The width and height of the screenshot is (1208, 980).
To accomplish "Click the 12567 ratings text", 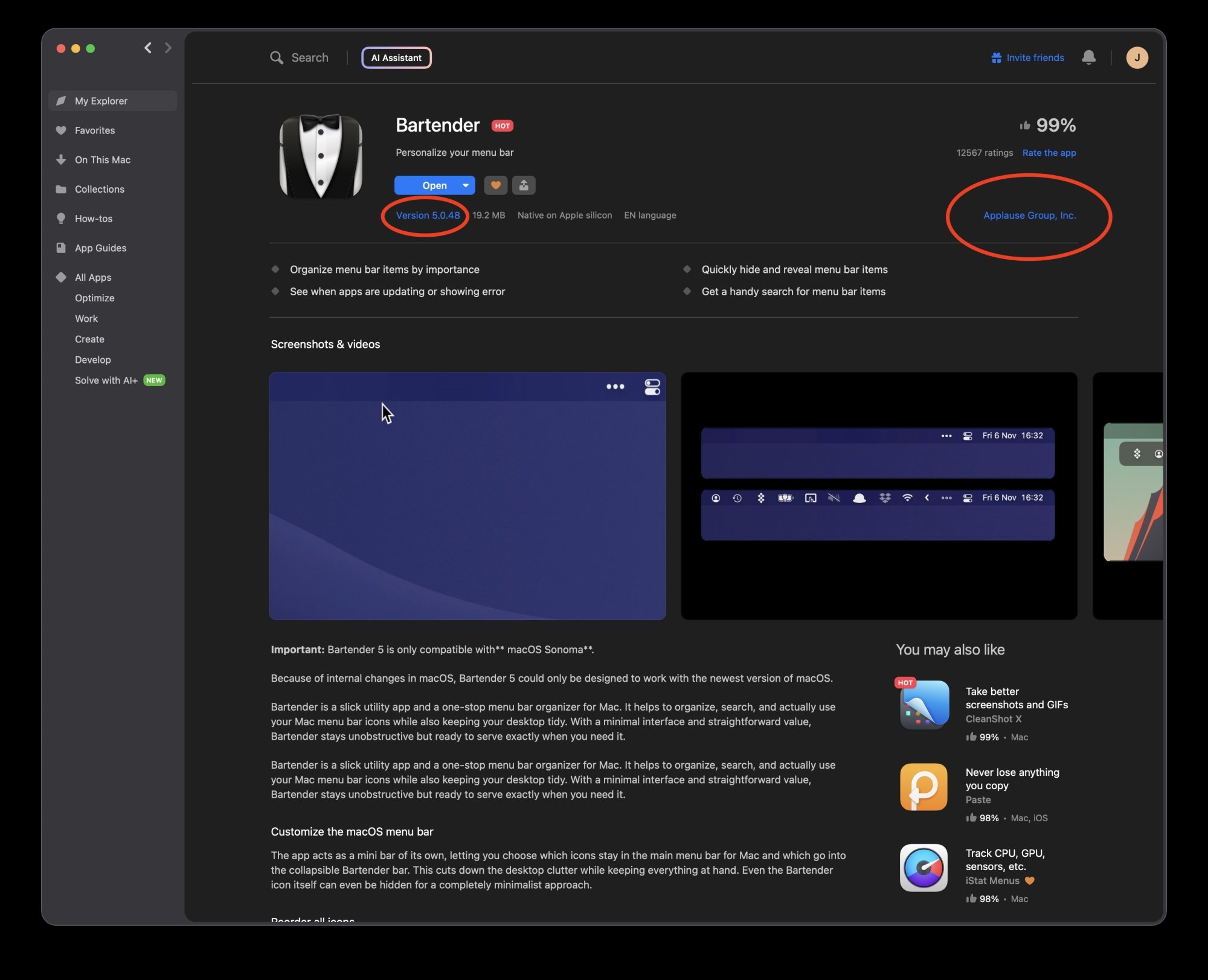I will click(985, 153).
